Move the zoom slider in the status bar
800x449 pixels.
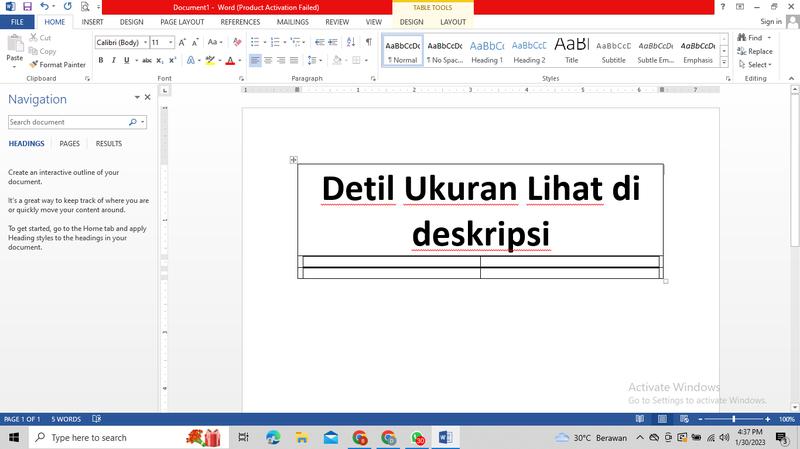734,419
